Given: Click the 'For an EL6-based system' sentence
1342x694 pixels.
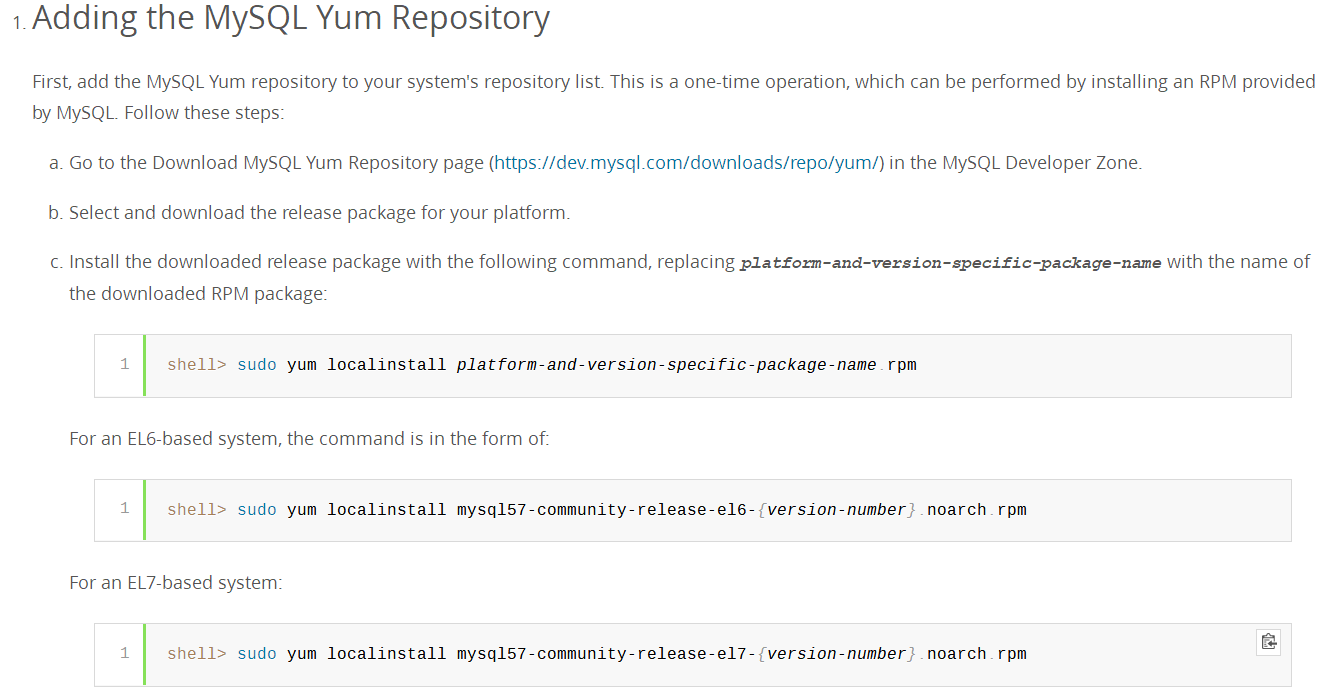Looking at the screenshot, I should [x=309, y=438].
